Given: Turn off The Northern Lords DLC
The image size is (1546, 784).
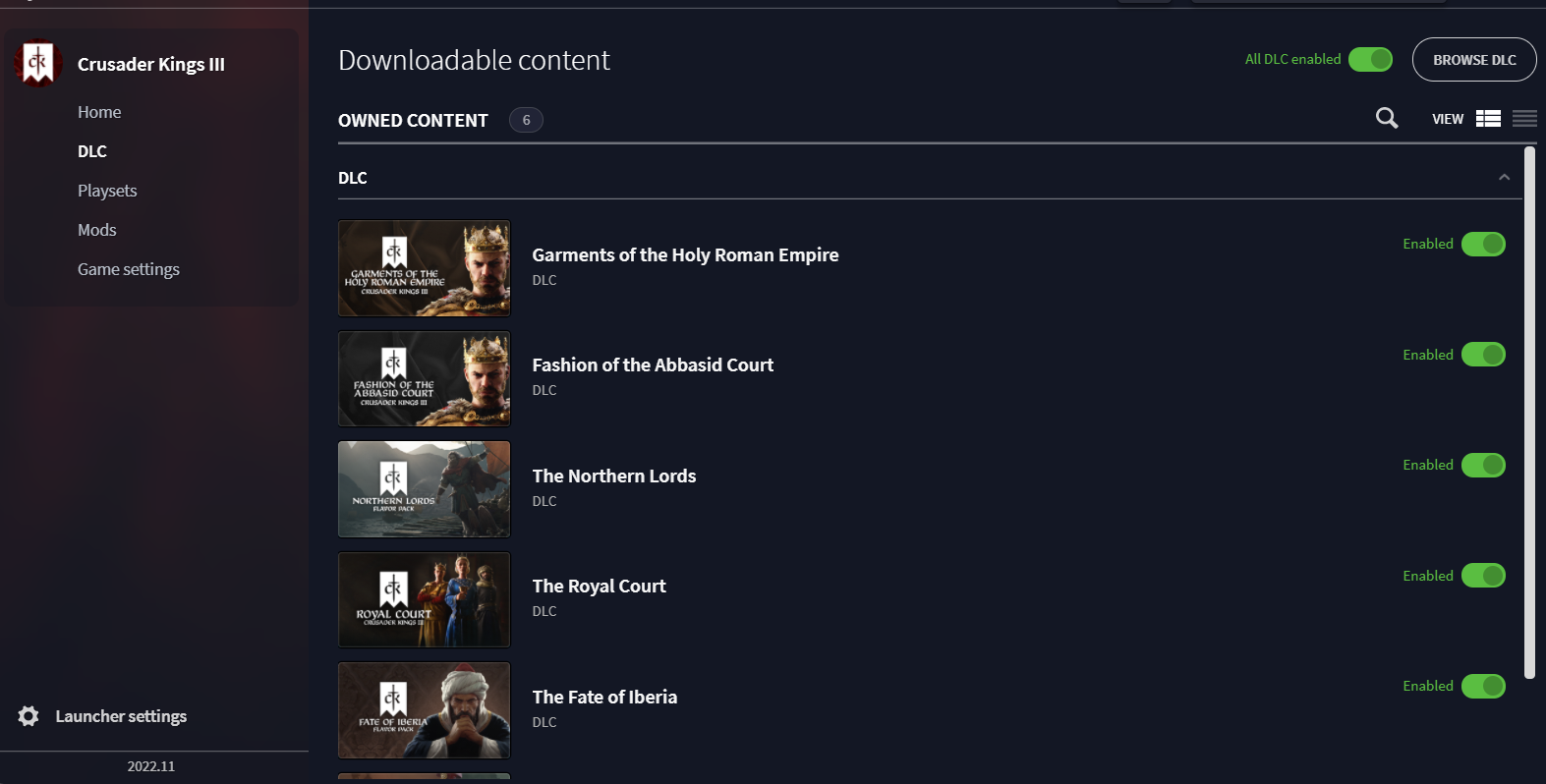Looking at the screenshot, I should tap(1483, 465).
